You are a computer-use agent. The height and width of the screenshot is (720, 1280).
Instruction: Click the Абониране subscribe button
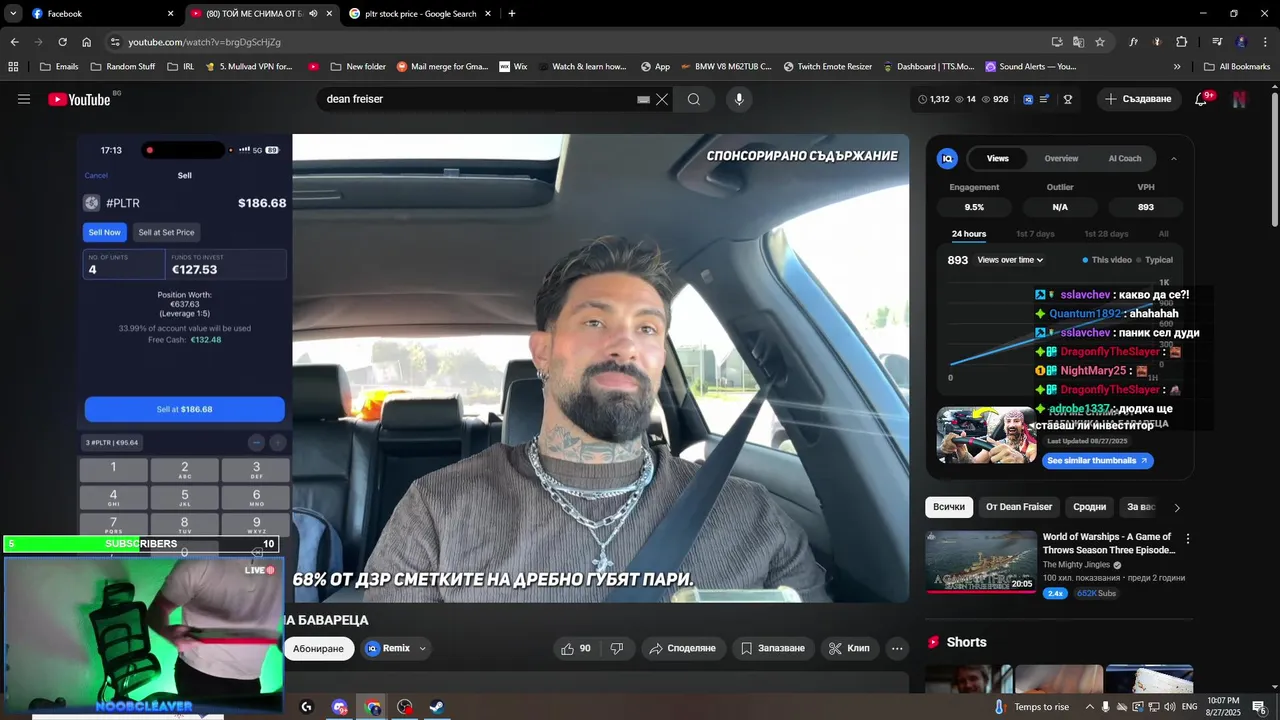[x=318, y=648]
